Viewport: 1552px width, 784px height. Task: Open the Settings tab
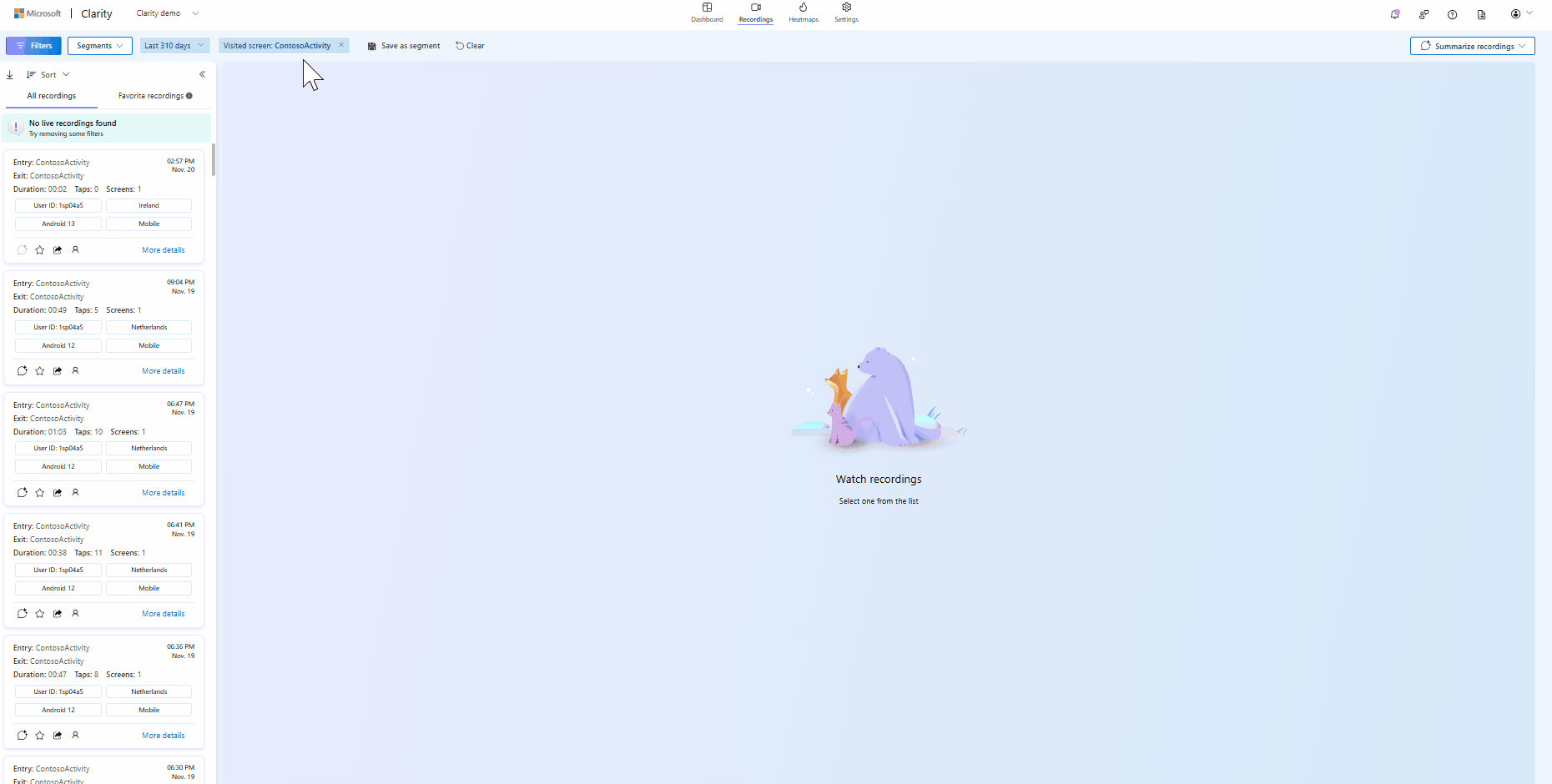846,13
